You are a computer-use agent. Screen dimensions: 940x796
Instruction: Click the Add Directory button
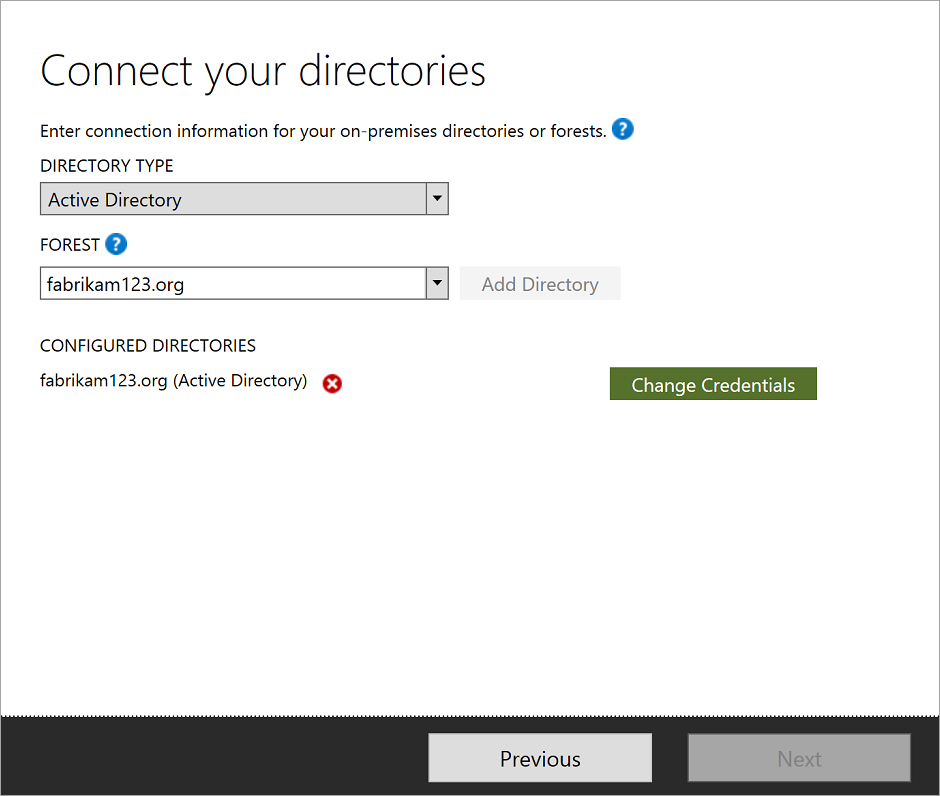[540, 284]
